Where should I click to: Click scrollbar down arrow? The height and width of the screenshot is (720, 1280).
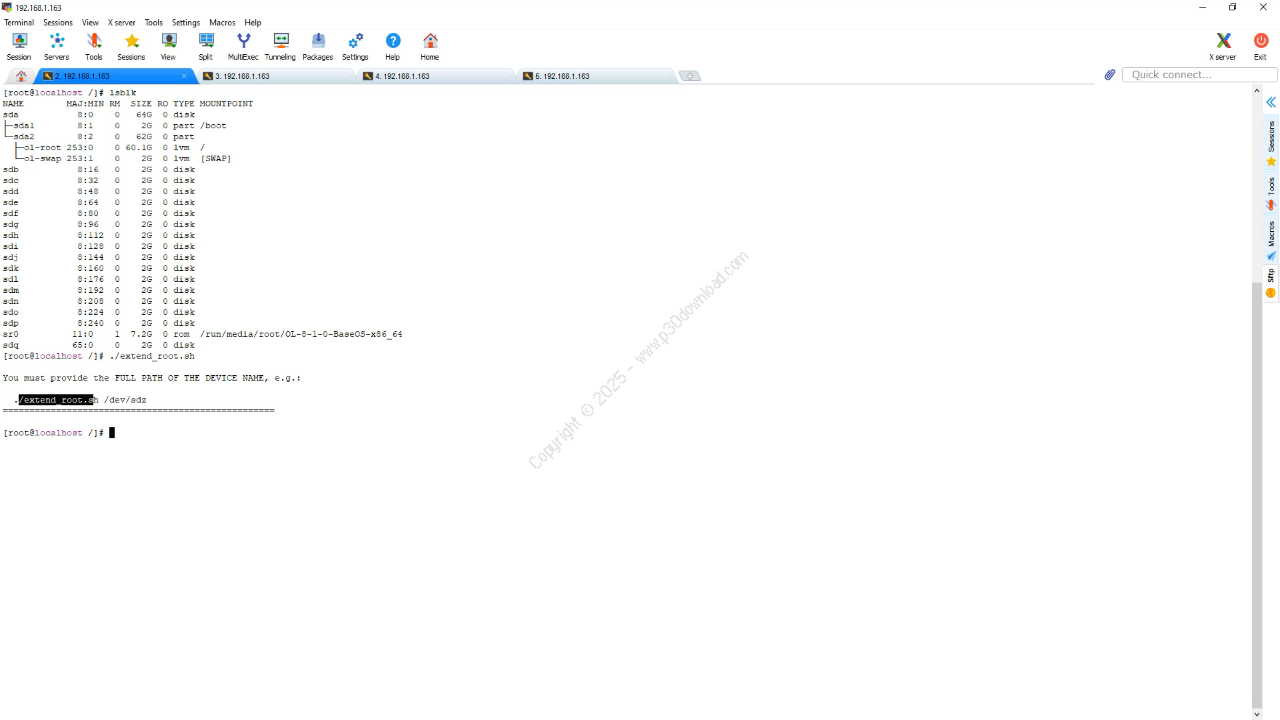click(x=1257, y=713)
